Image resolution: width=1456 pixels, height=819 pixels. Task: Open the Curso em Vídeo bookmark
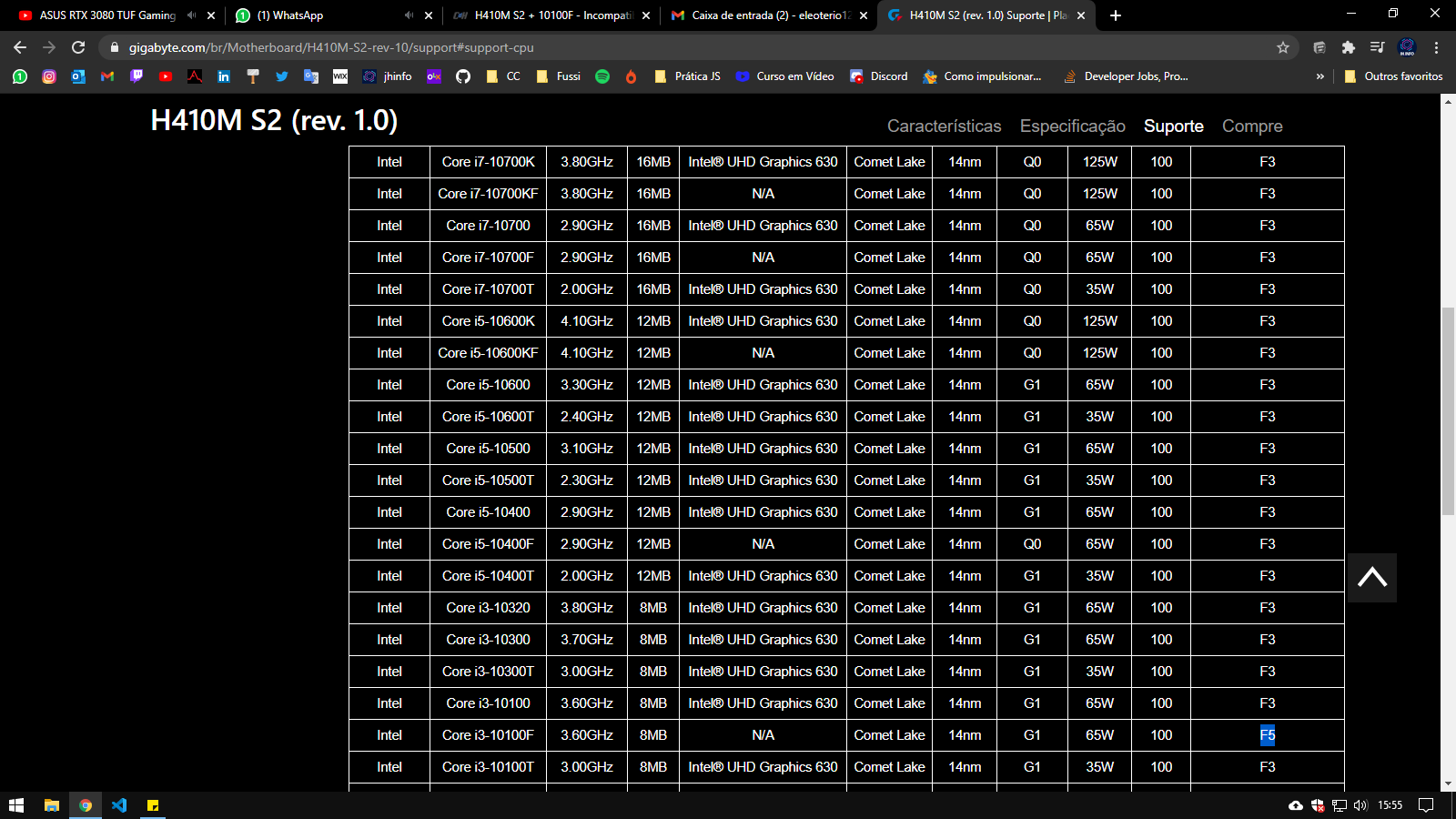[785, 76]
